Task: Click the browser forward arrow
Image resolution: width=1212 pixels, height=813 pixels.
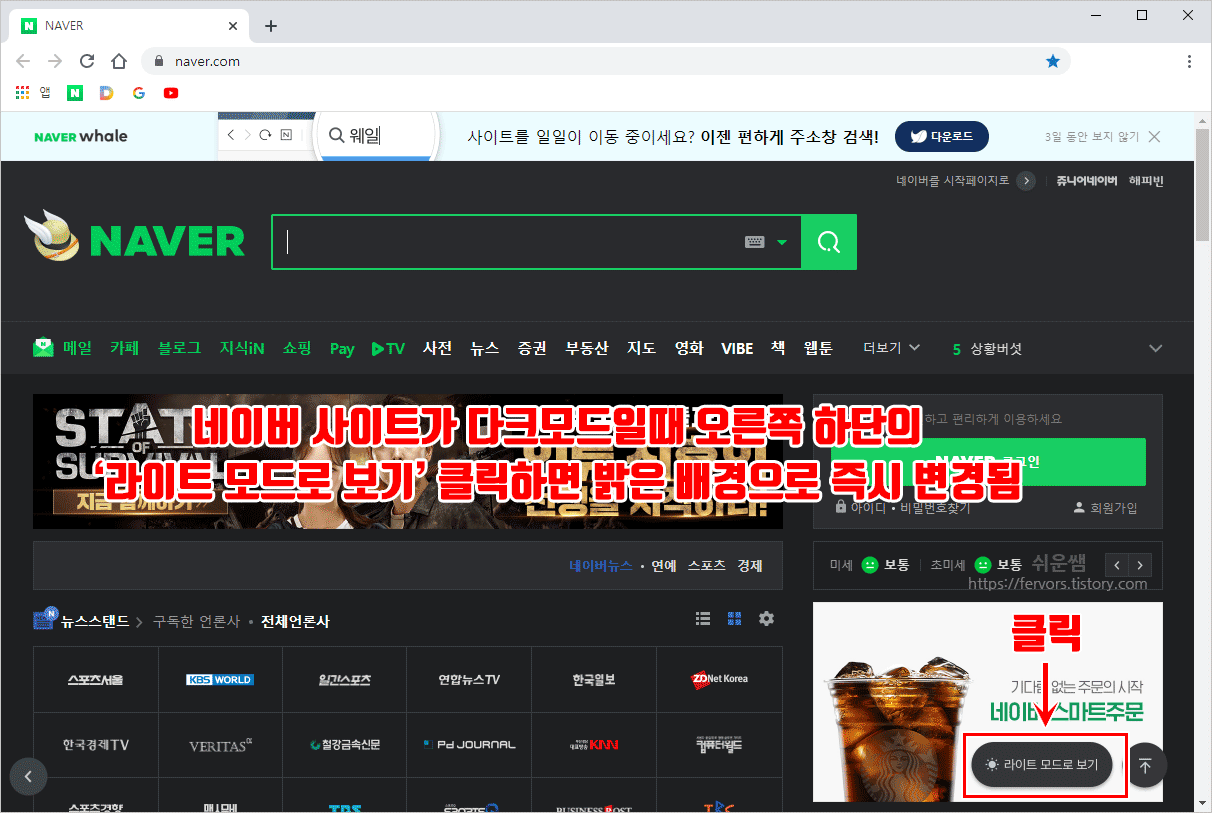Action: [x=55, y=61]
